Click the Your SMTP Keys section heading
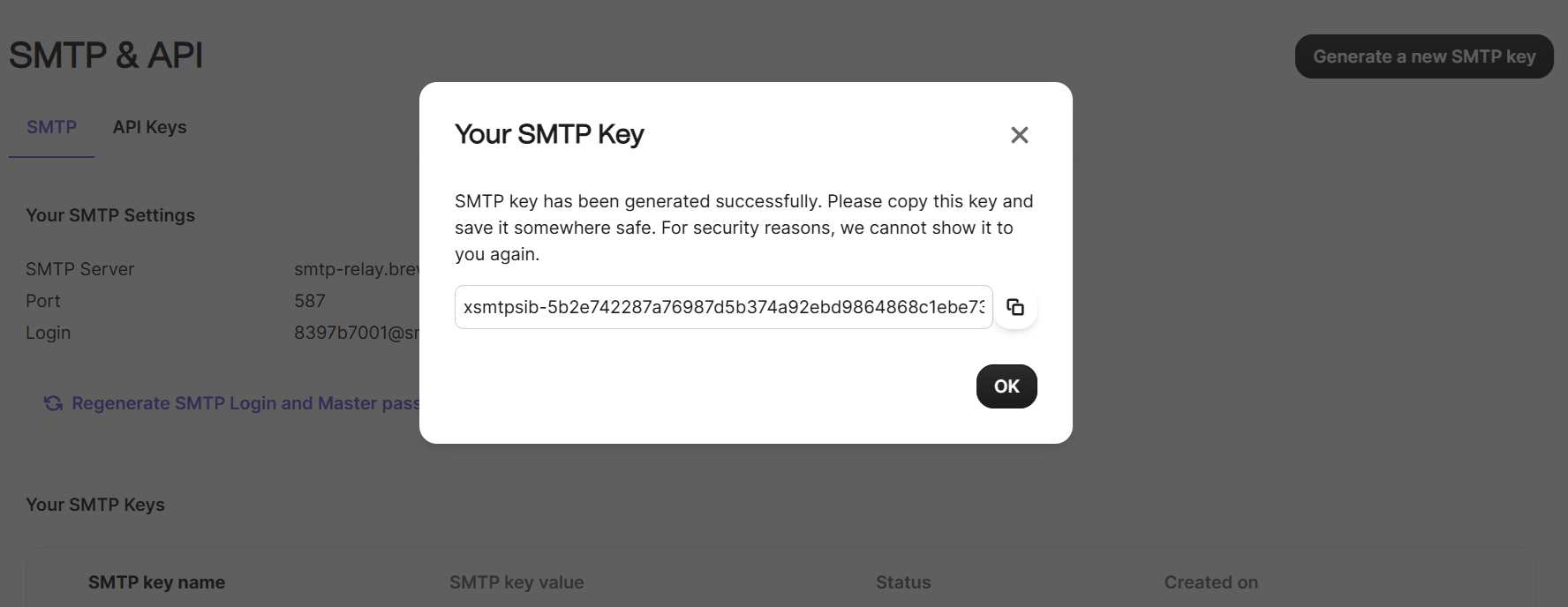 (x=95, y=505)
